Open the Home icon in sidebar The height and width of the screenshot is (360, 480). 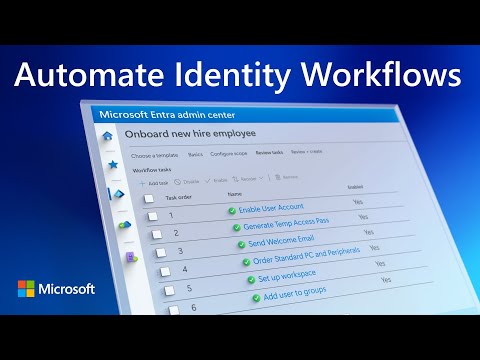tap(107, 136)
